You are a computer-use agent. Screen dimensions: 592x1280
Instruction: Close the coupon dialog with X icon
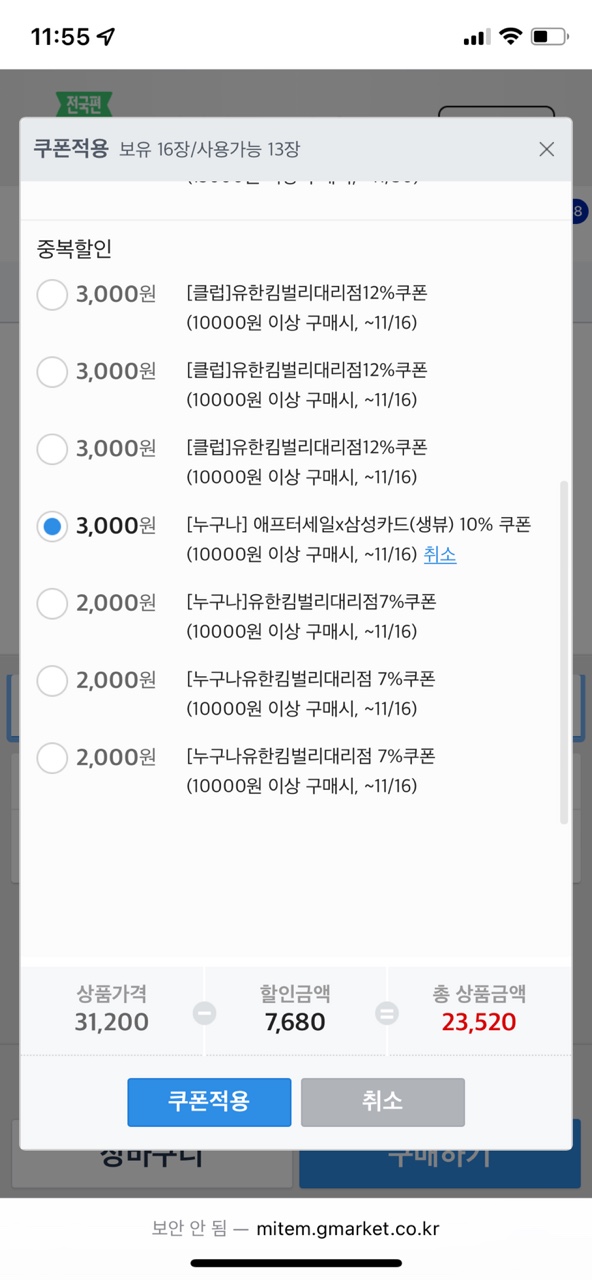point(546,150)
